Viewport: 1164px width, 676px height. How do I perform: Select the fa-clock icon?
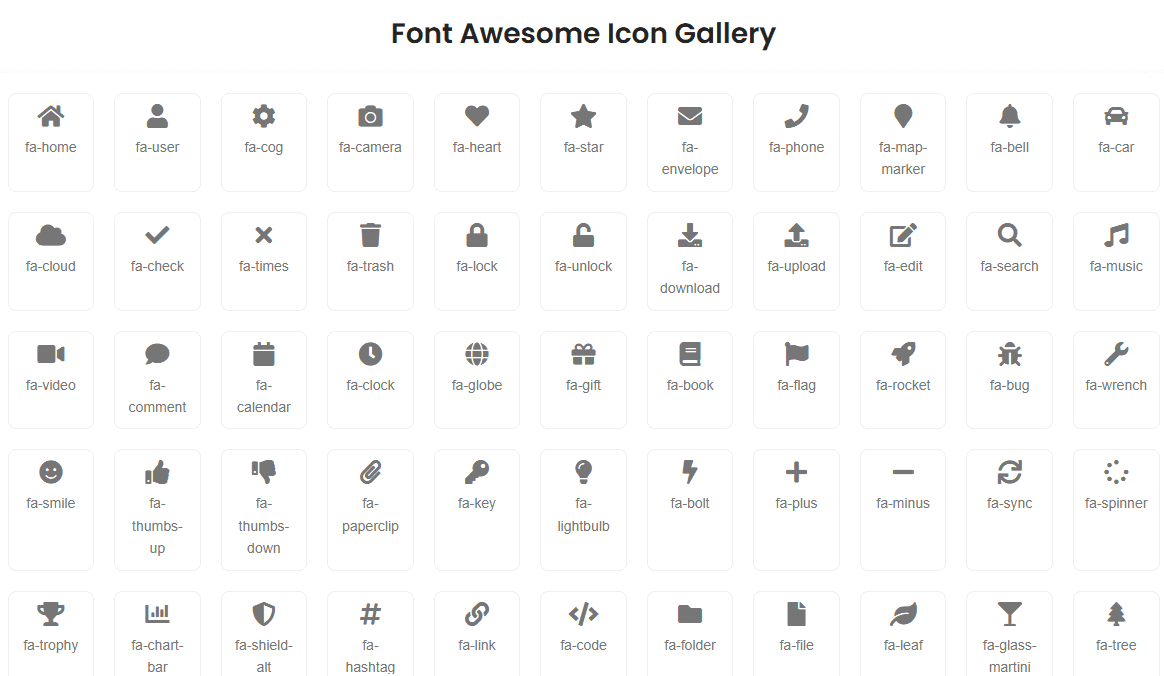pos(370,354)
